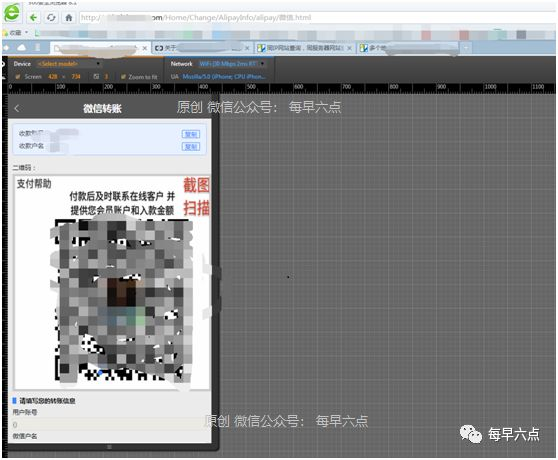Toggle the Screen emulation checkbox
The width and height of the screenshot is (558, 460).
coord(17,76)
